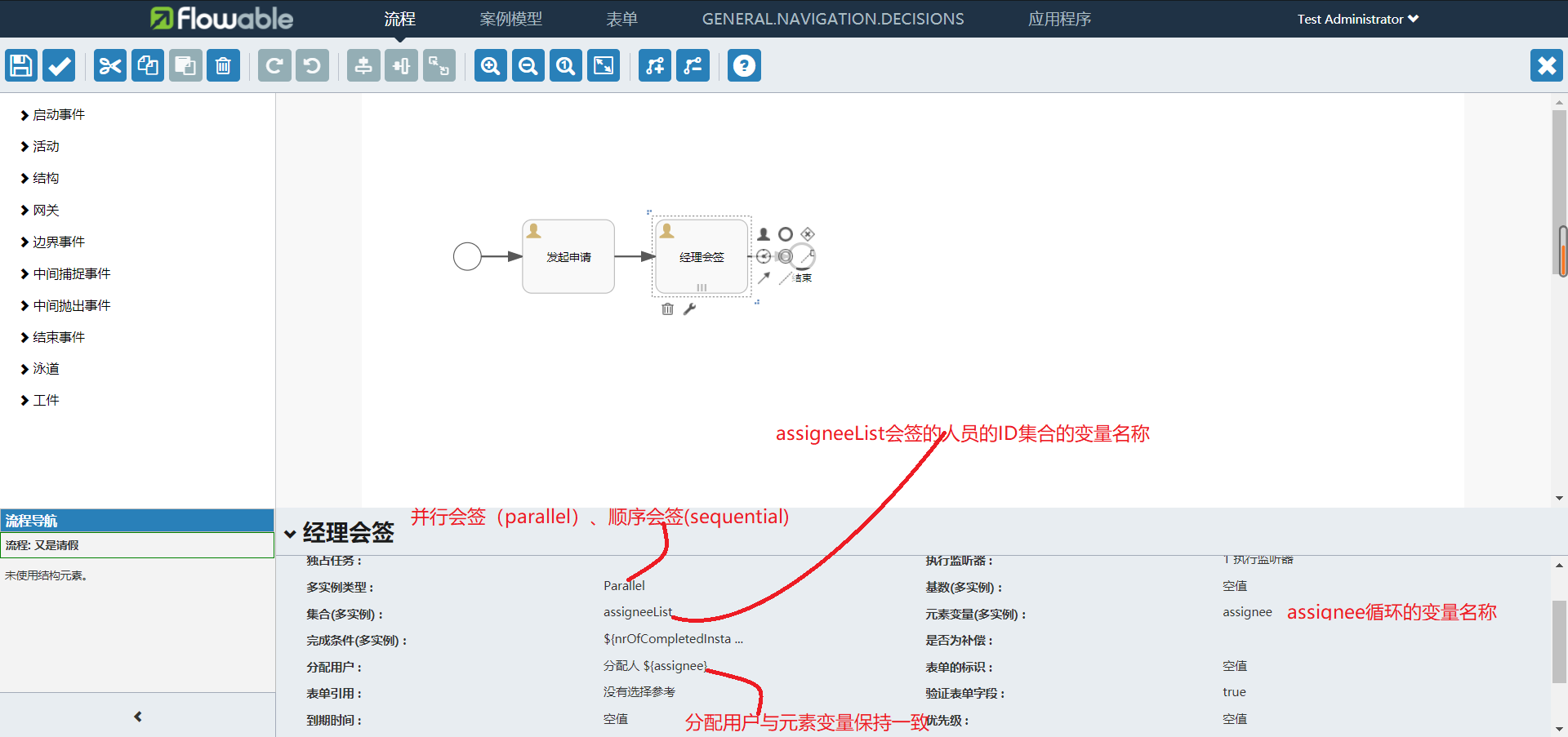The image size is (1568, 737).
Task: Click the Flowable logo
Action: click(221, 18)
